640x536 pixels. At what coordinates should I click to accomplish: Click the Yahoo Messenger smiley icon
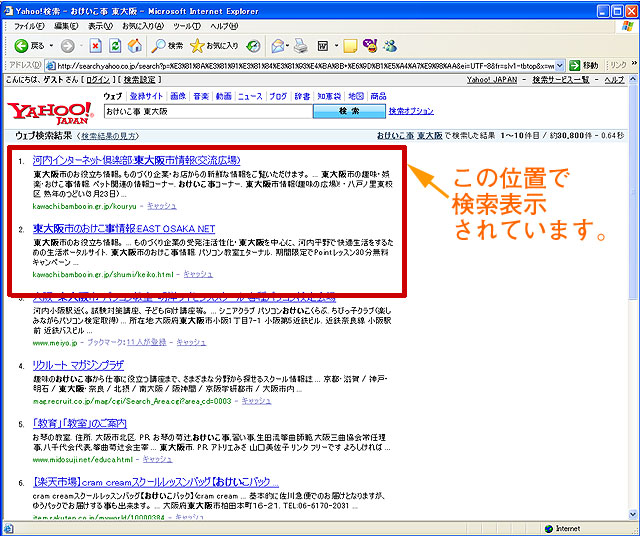[371, 46]
